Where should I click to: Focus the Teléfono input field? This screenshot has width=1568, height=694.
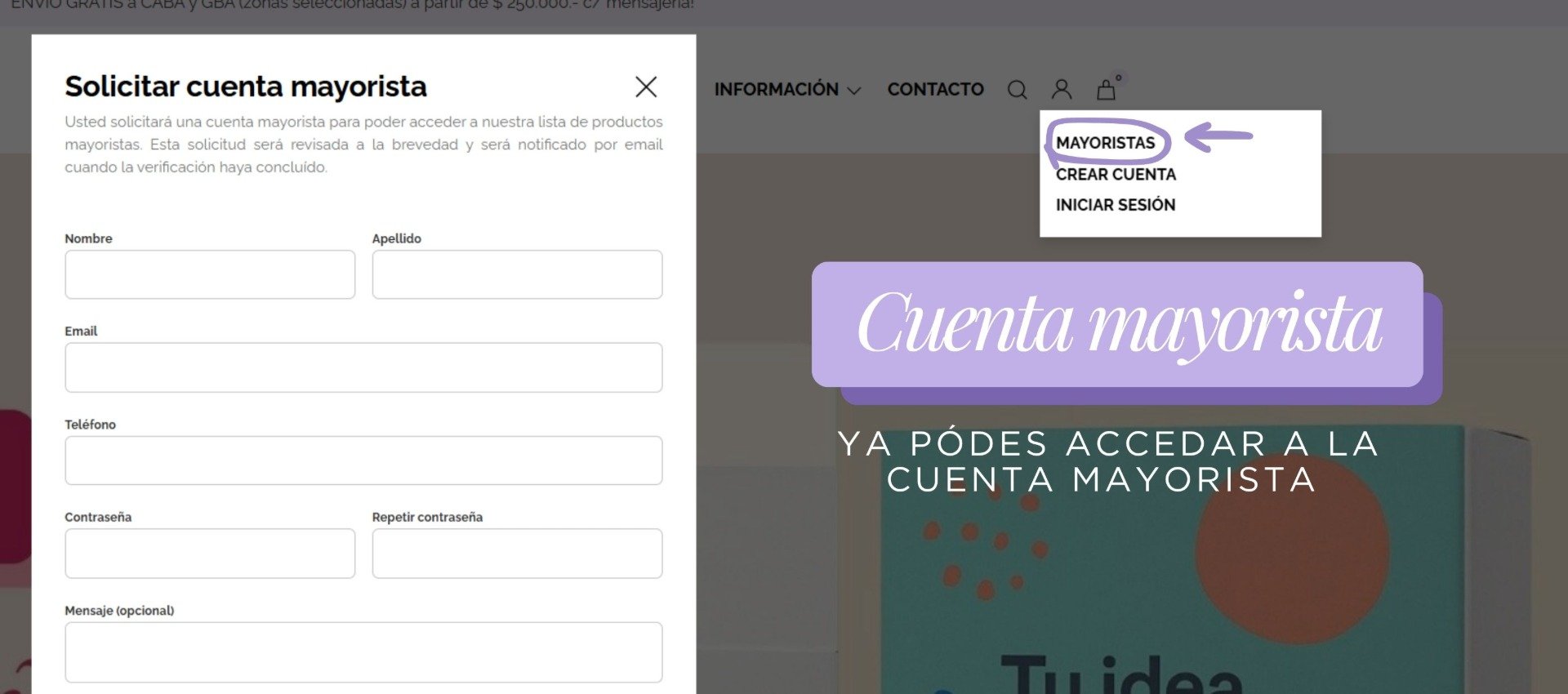[x=363, y=460]
